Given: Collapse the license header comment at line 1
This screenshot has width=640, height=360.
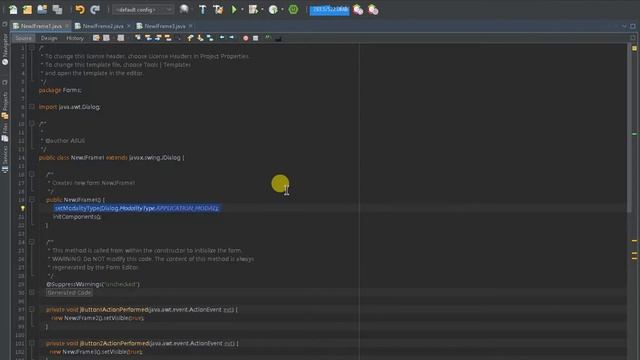Looking at the screenshot, I should tap(31, 48).
